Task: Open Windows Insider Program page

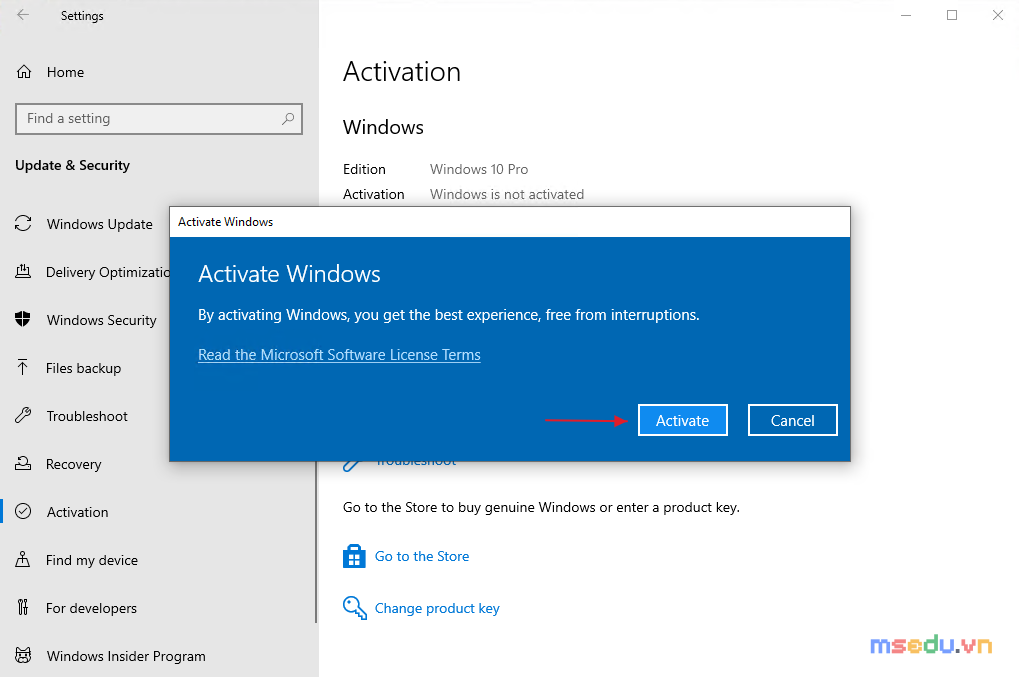Action: pyautogui.click(x=126, y=656)
